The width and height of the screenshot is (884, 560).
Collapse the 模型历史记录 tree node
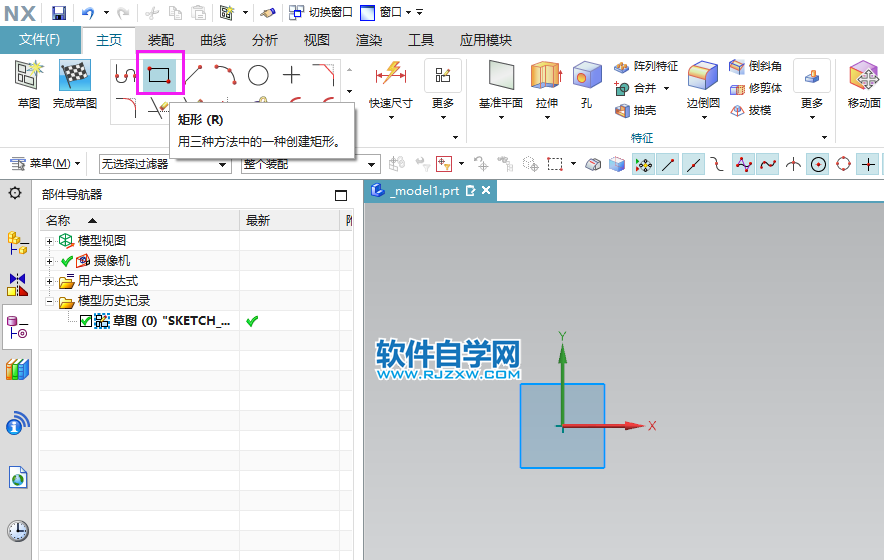[x=50, y=301]
